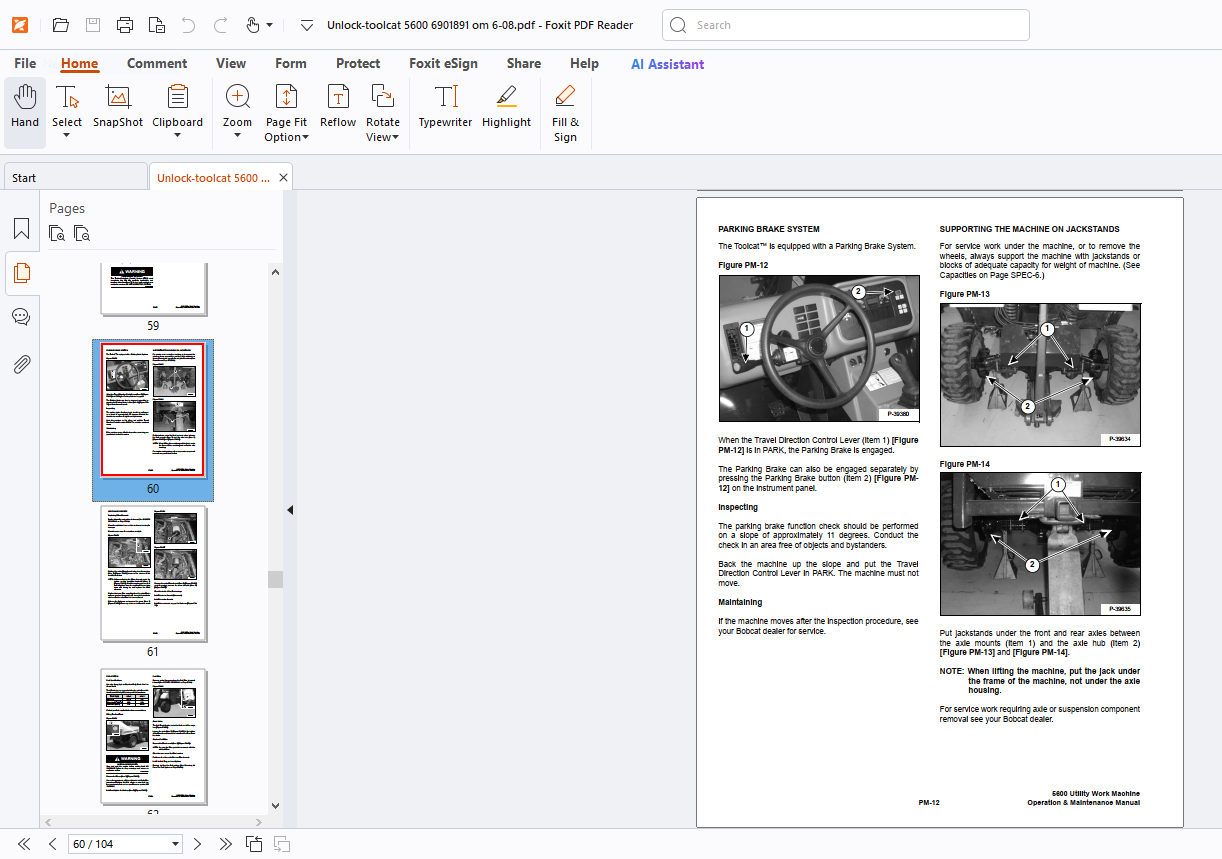Open the Share ribbon tab
This screenshot has height=859, width=1222.
pos(524,63)
